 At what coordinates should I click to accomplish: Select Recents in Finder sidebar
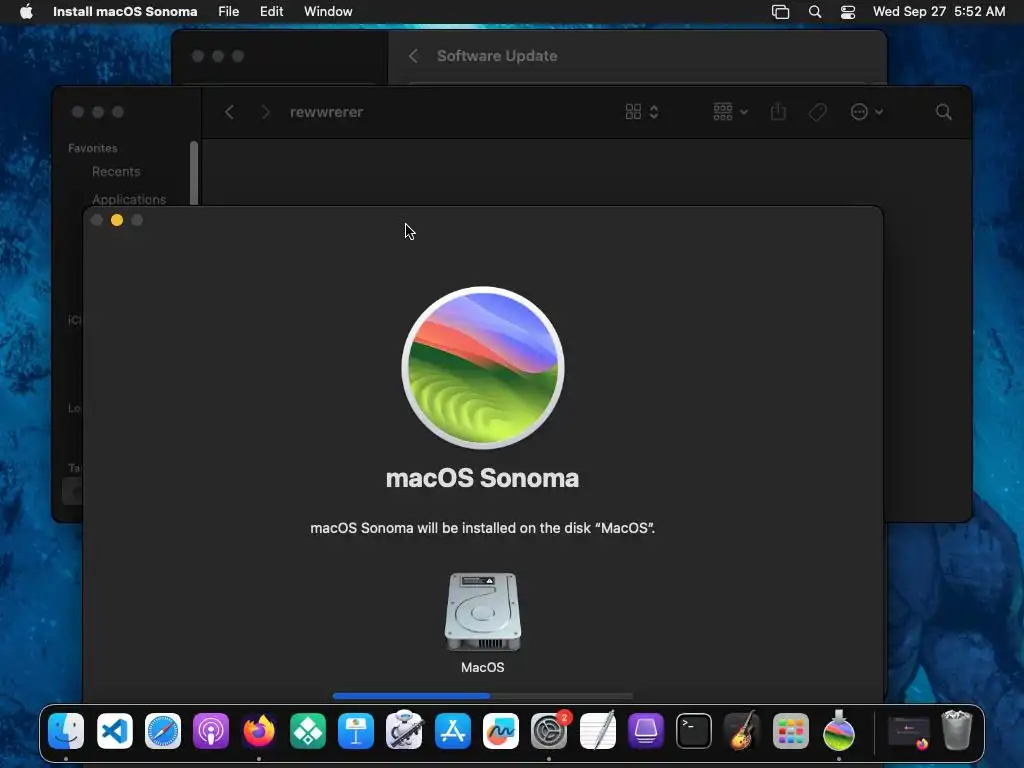[x=116, y=172]
